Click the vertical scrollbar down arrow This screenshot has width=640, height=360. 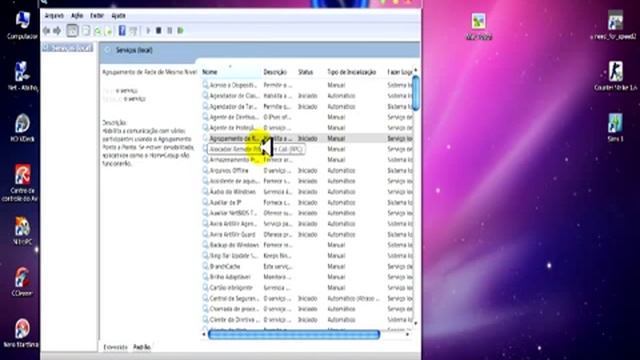click(416, 323)
